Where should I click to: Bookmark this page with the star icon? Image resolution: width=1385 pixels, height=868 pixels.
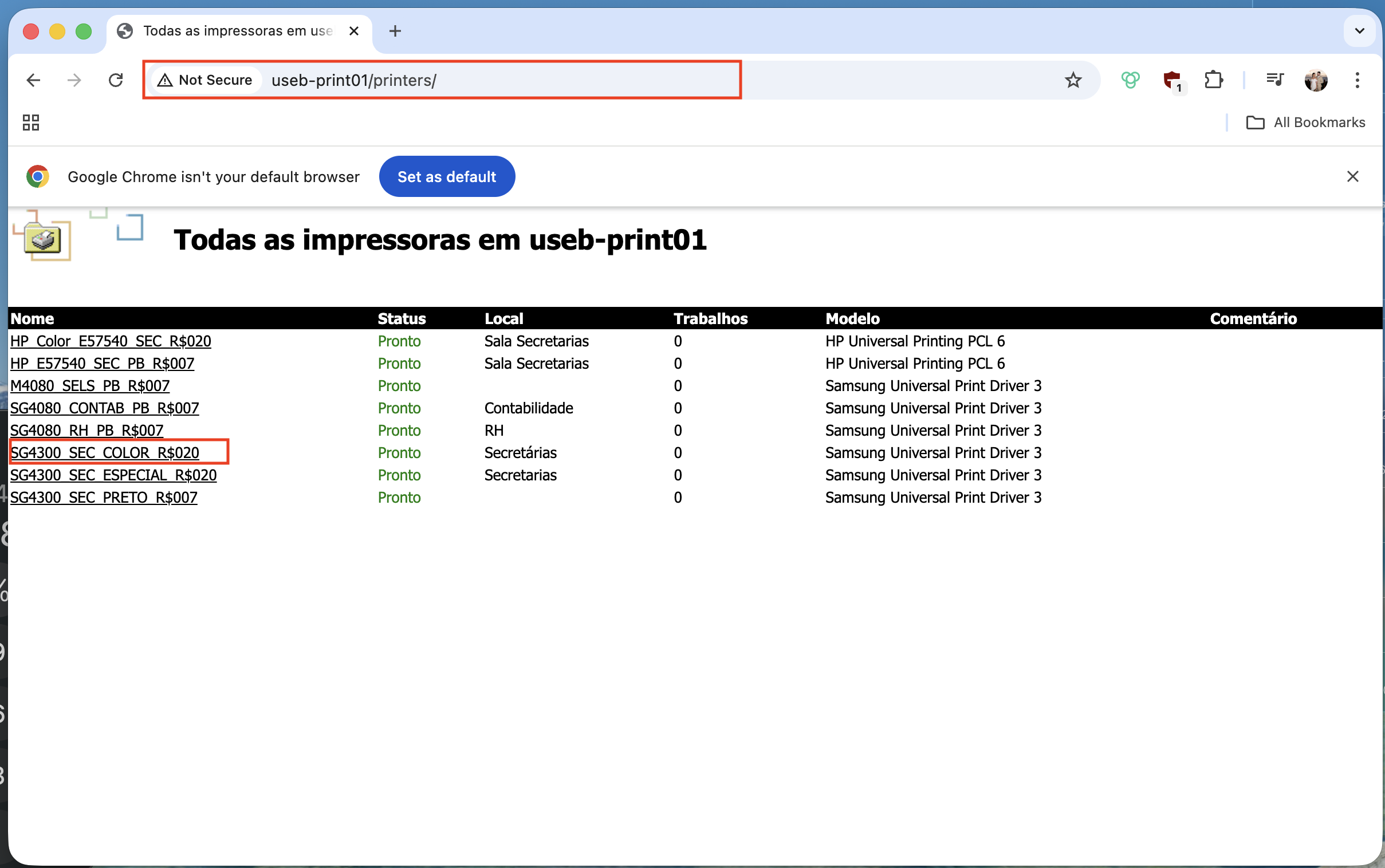click(1073, 80)
